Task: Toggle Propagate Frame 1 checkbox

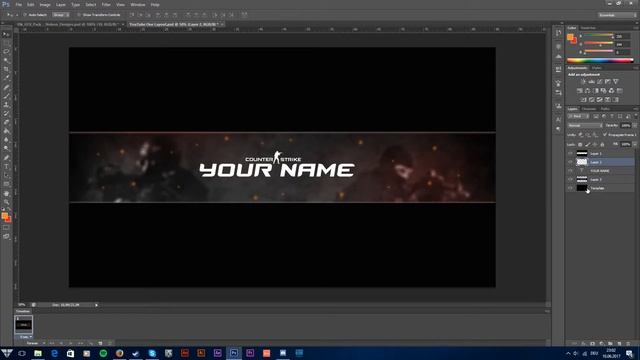Action: [604, 135]
